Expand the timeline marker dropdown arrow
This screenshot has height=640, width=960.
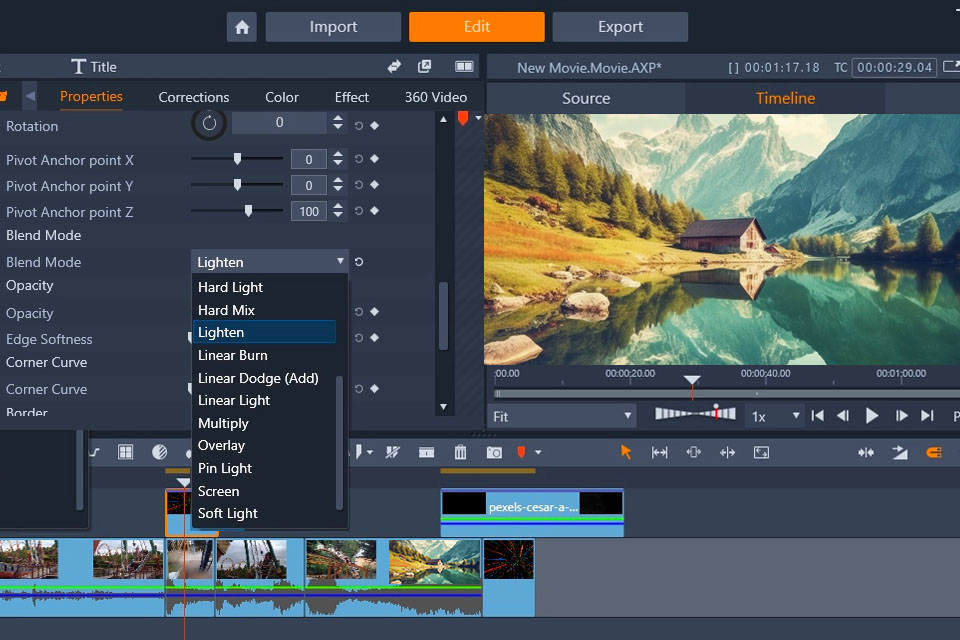(x=538, y=453)
